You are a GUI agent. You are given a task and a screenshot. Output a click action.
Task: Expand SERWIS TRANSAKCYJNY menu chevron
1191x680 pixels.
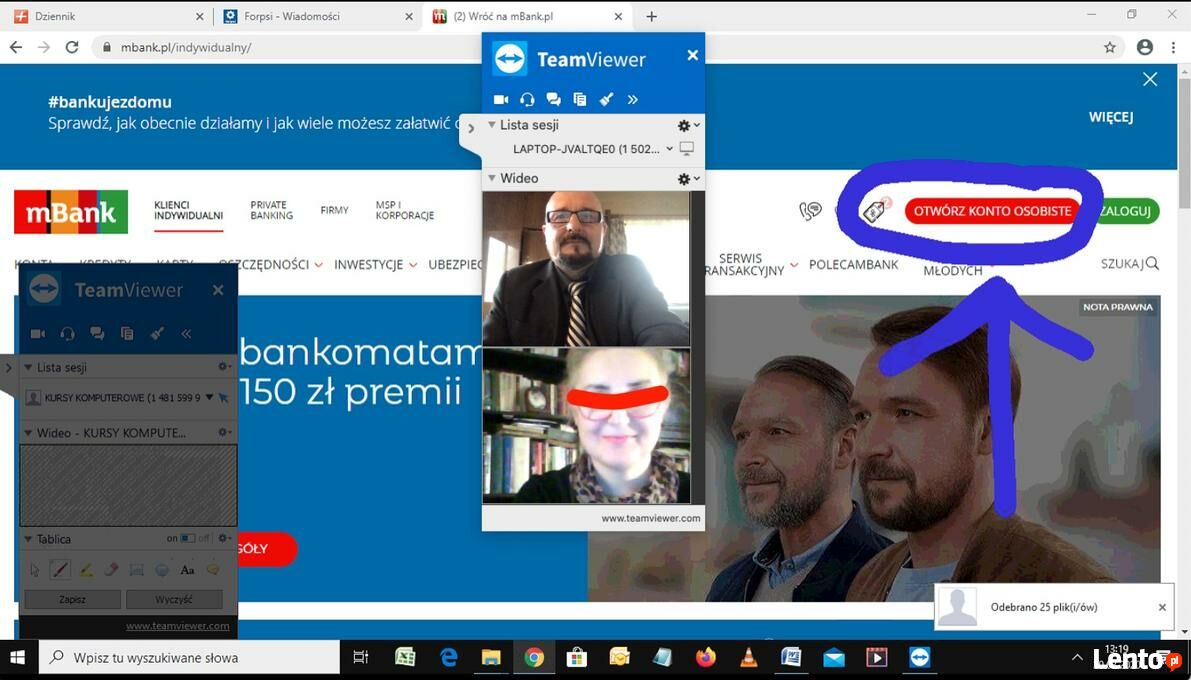pos(794,264)
